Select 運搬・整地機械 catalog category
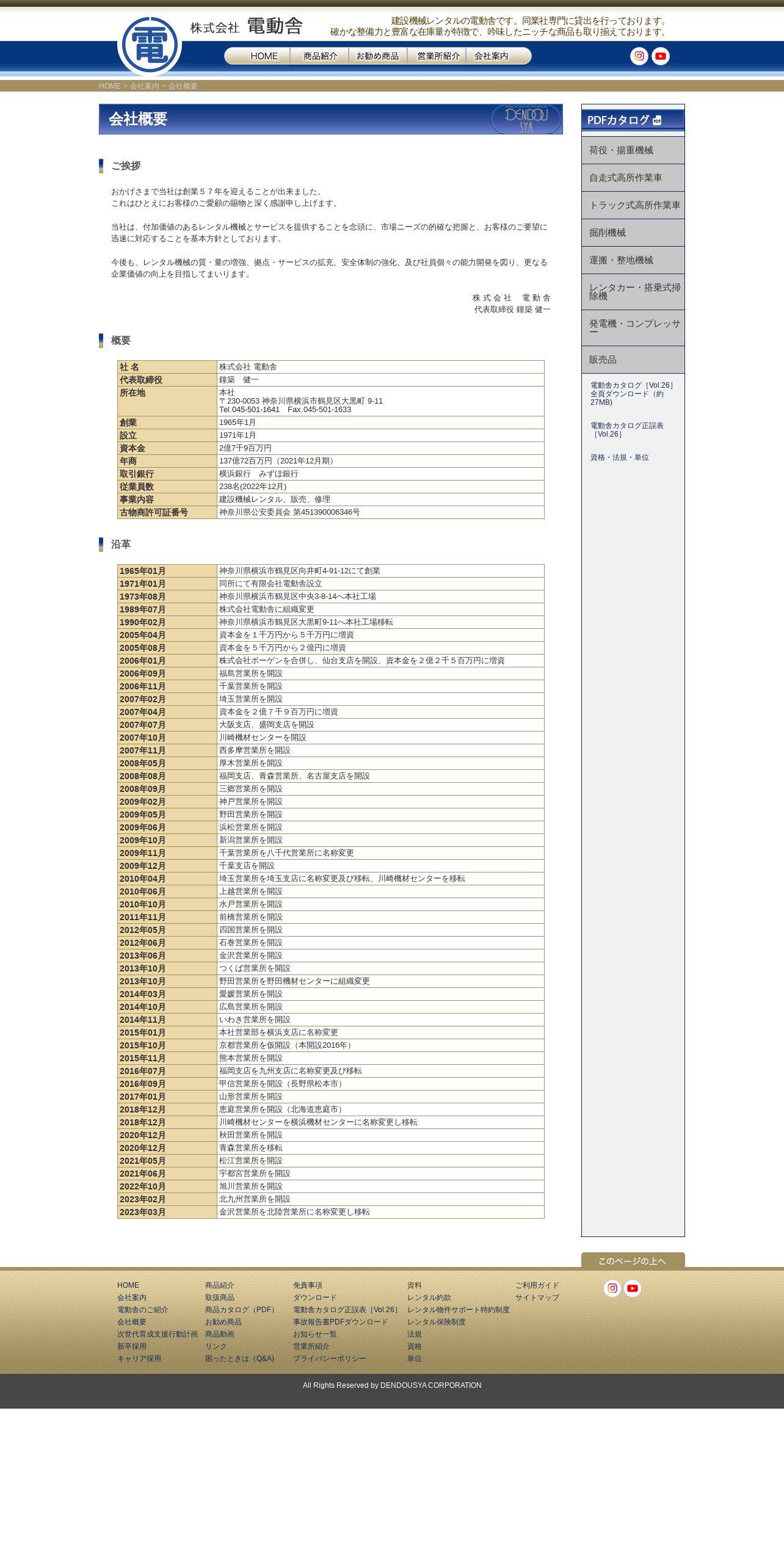This screenshot has height=1568, width=784. pos(633,260)
